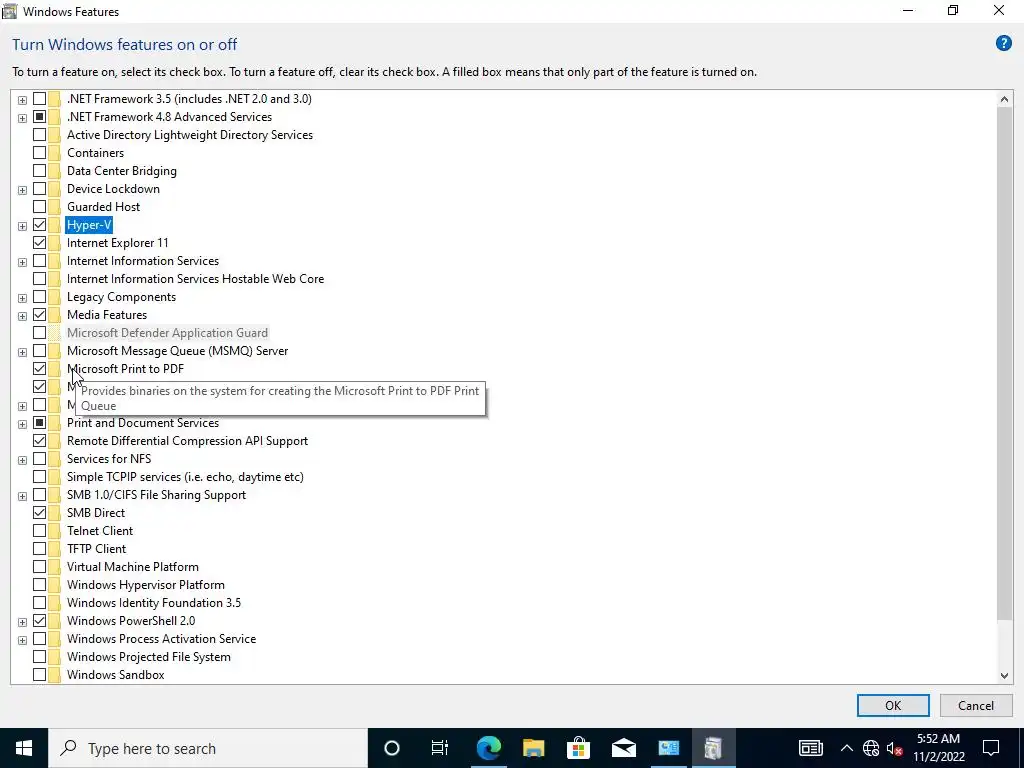Viewport: 1024px width, 768px height.
Task: Click the Windows Features title bar icon
Action: (x=10, y=11)
